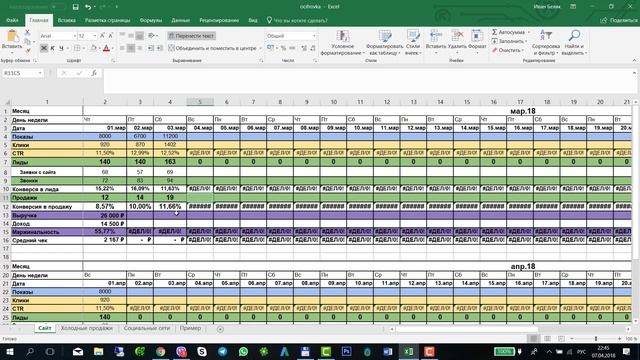This screenshot has height=360, width=640.
Task: Open Sort & Filter (Сортировка и фильтр)
Action: (x=546, y=42)
